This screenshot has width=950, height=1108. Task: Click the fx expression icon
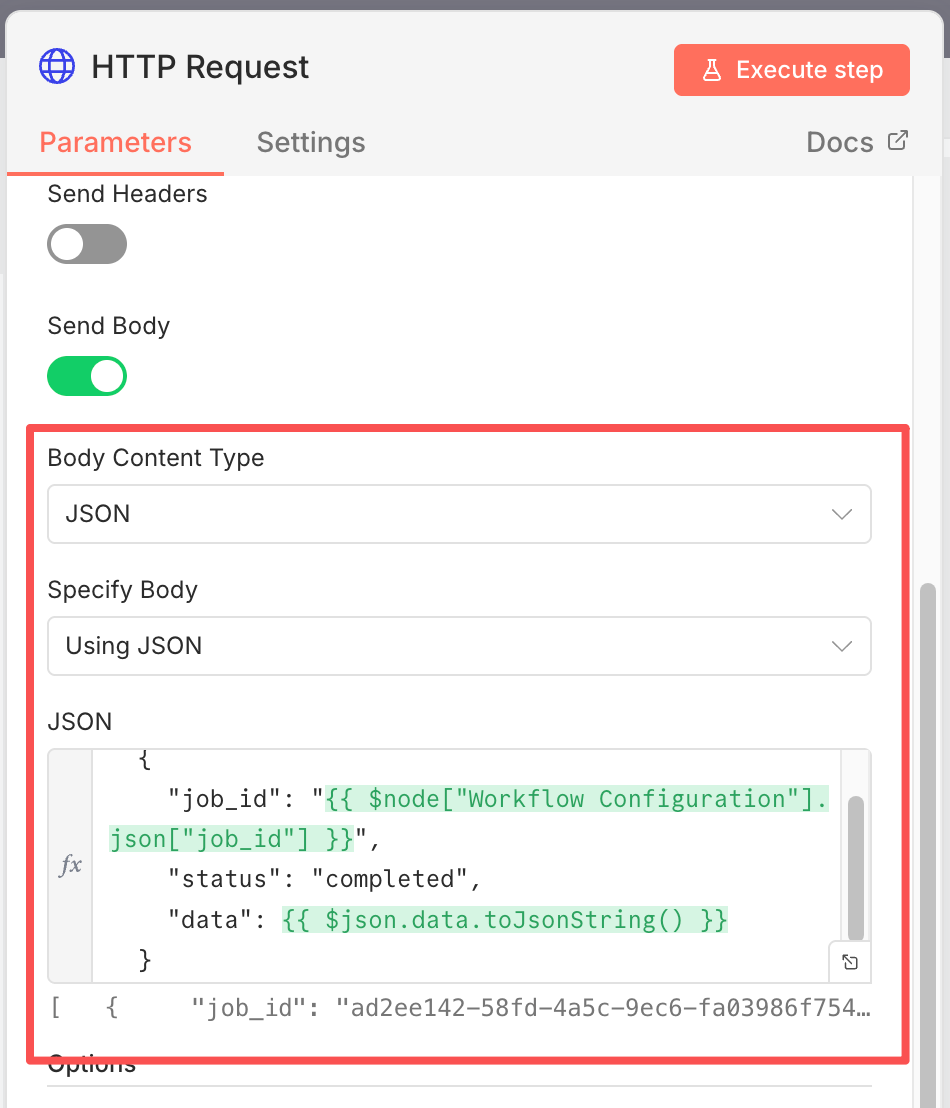coord(70,866)
